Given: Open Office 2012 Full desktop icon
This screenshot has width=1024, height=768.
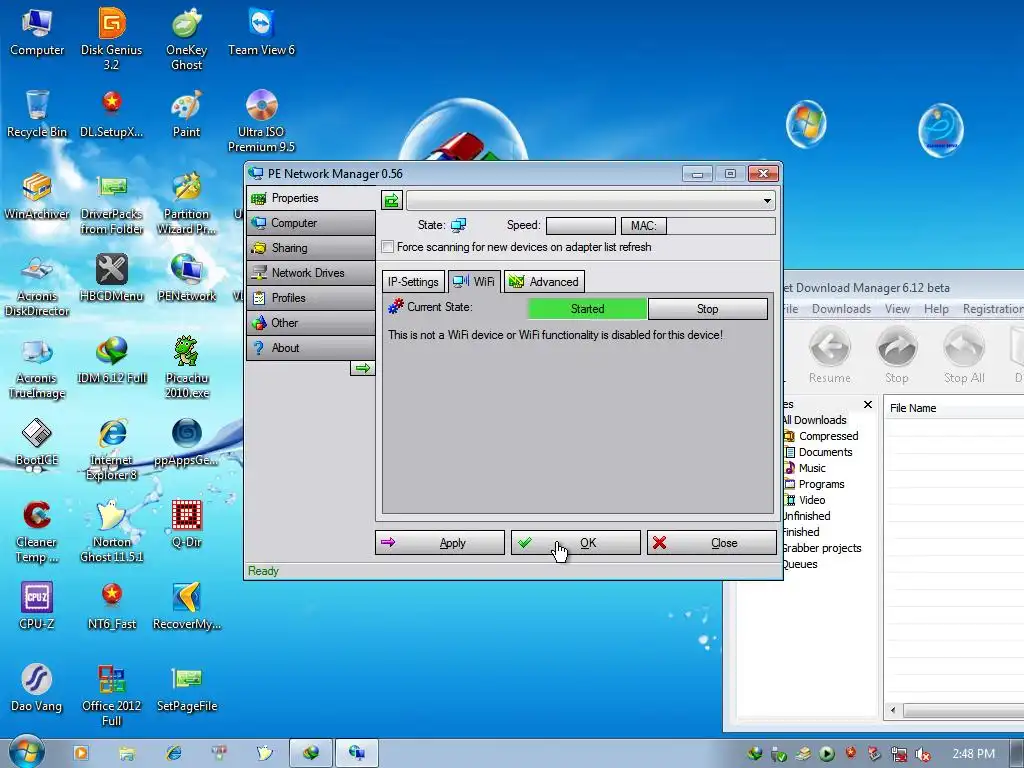Looking at the screenshot, I should coord(112,696).
